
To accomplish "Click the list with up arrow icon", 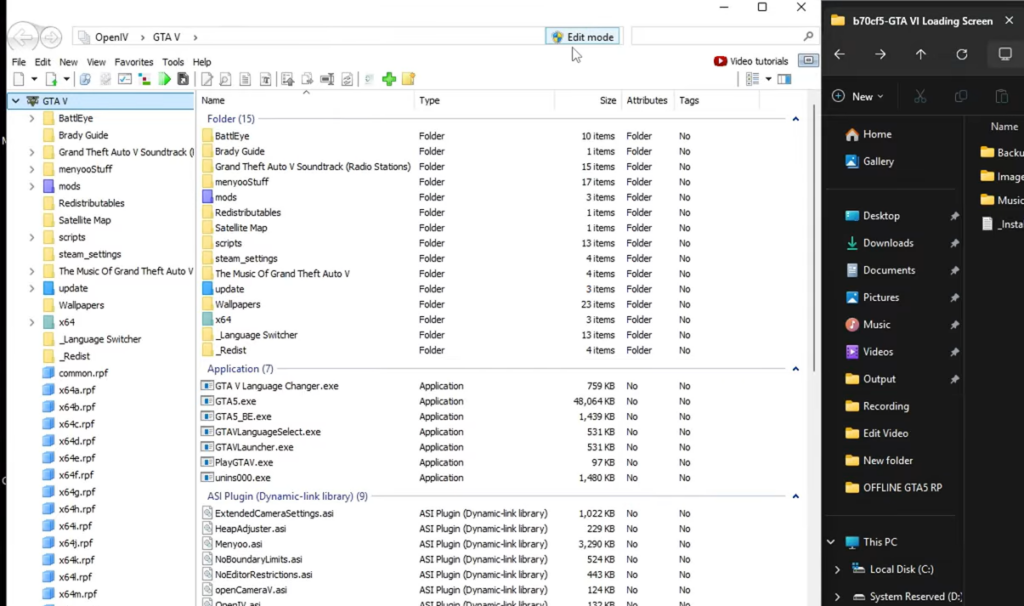I will pos(287,79).
